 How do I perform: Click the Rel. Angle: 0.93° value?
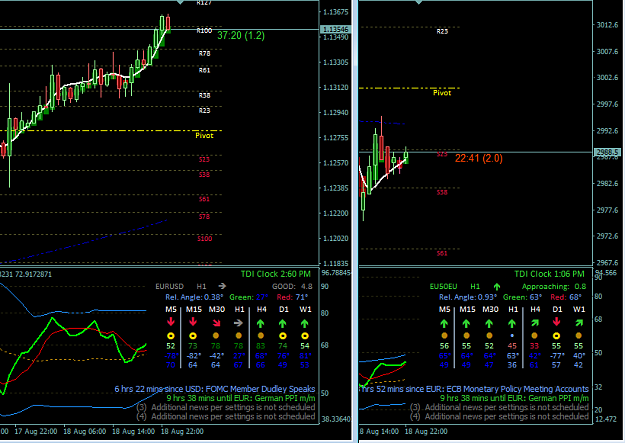[468, 297]
